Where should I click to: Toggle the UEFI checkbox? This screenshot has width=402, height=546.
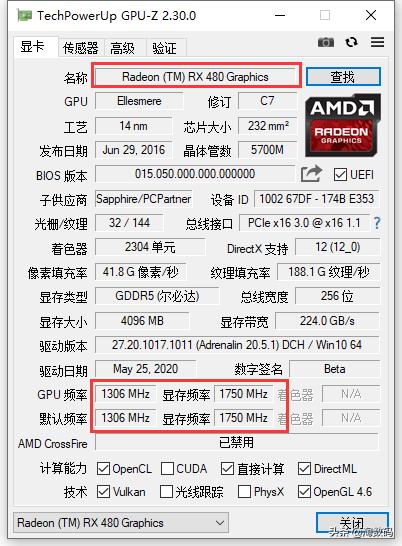pyautogui.click(x=340, y=174)
